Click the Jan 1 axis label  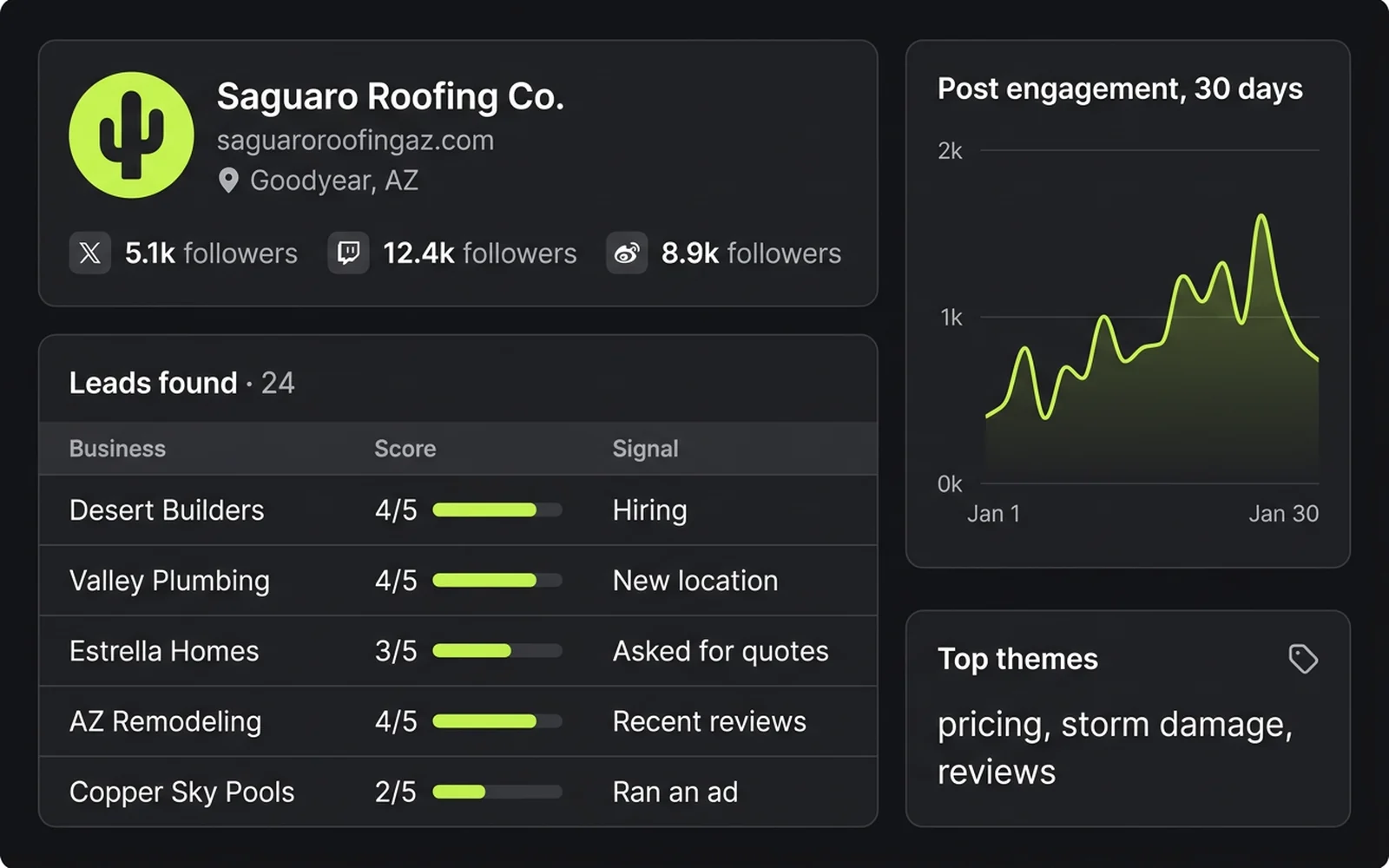coord(994,514)
